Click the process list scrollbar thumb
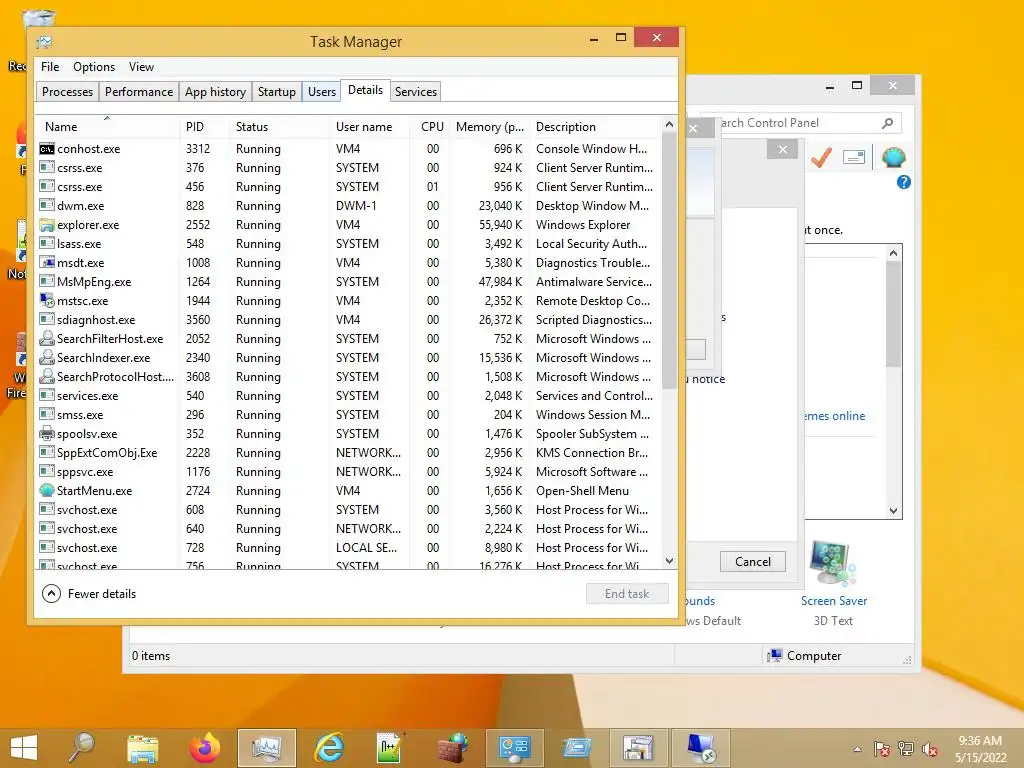Screen dimensions: 1024x768 (669, 259)
